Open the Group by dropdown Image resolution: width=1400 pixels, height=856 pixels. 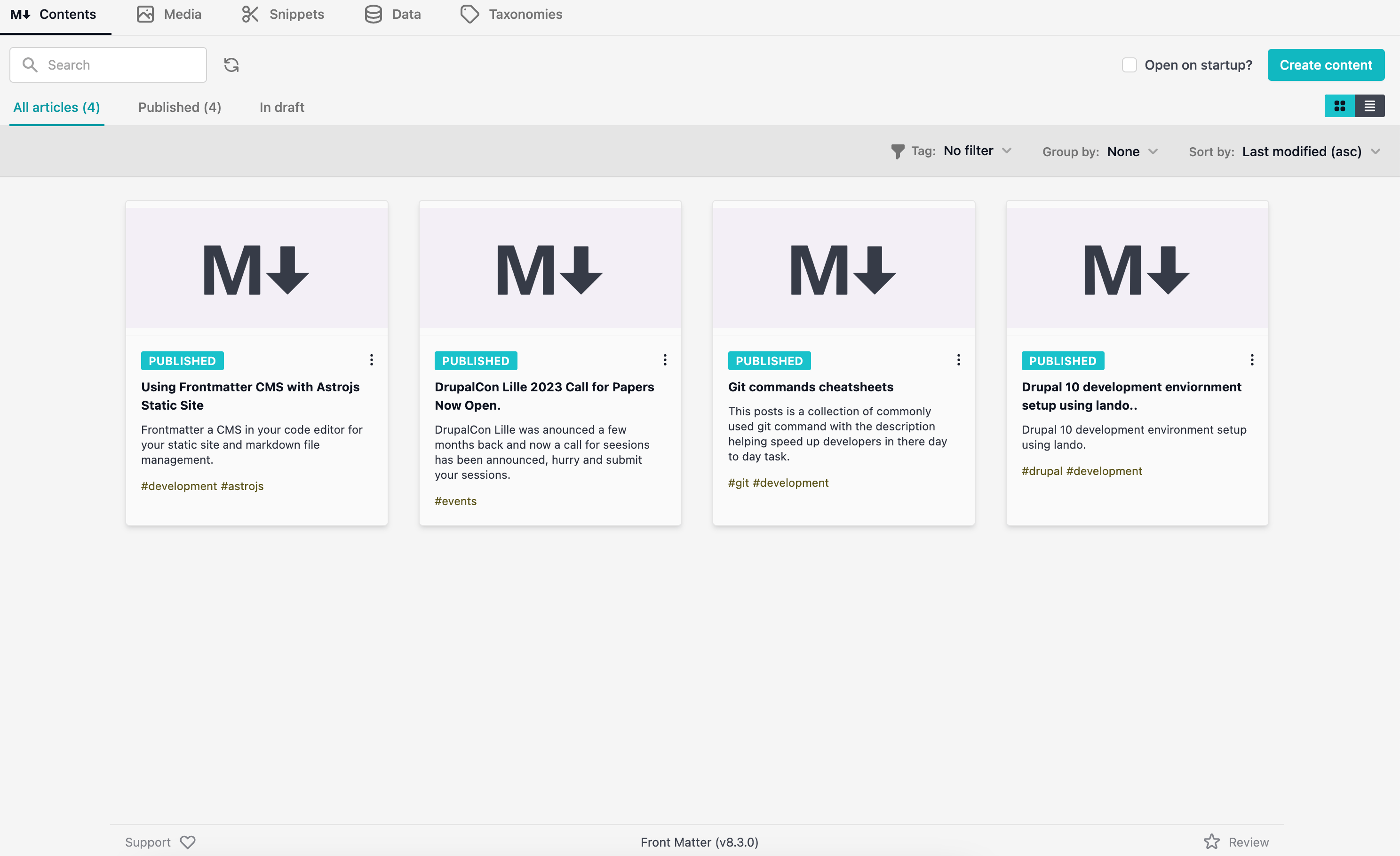click(1132, 151)
